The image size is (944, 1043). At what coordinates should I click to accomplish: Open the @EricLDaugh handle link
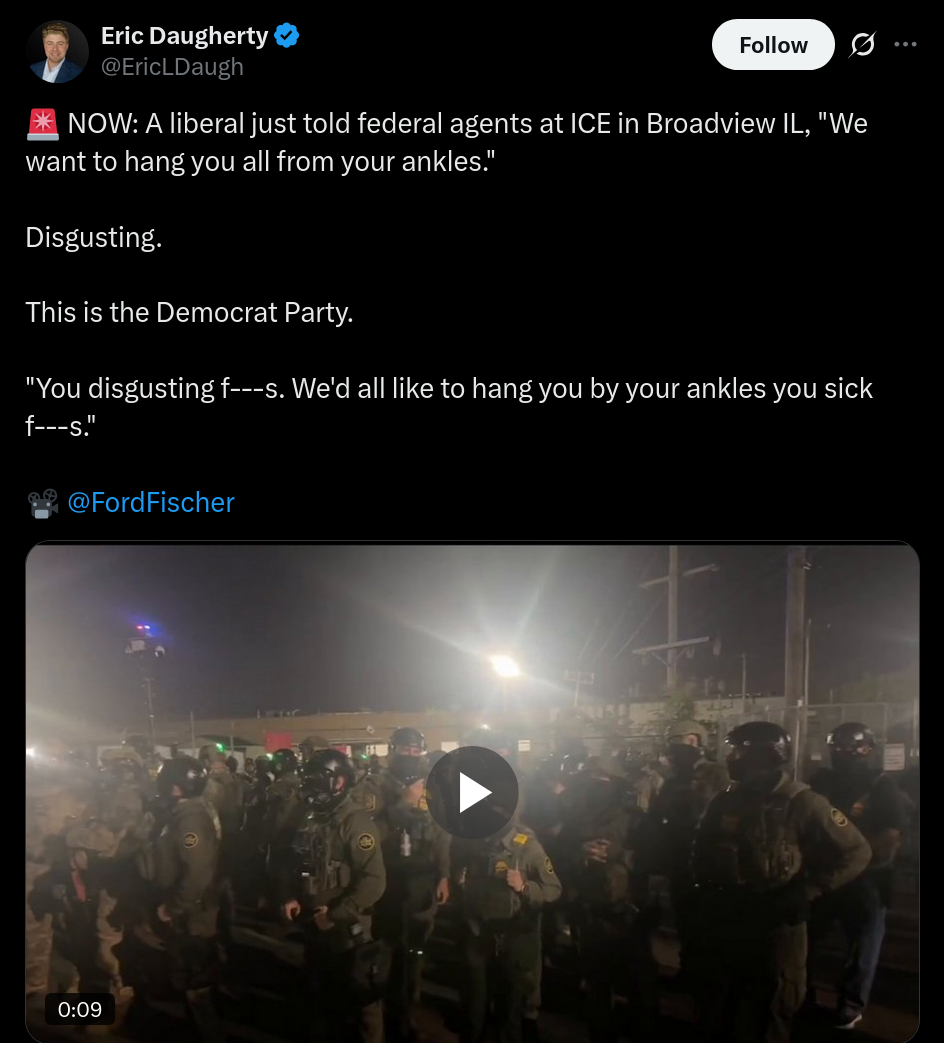(172, 67)
